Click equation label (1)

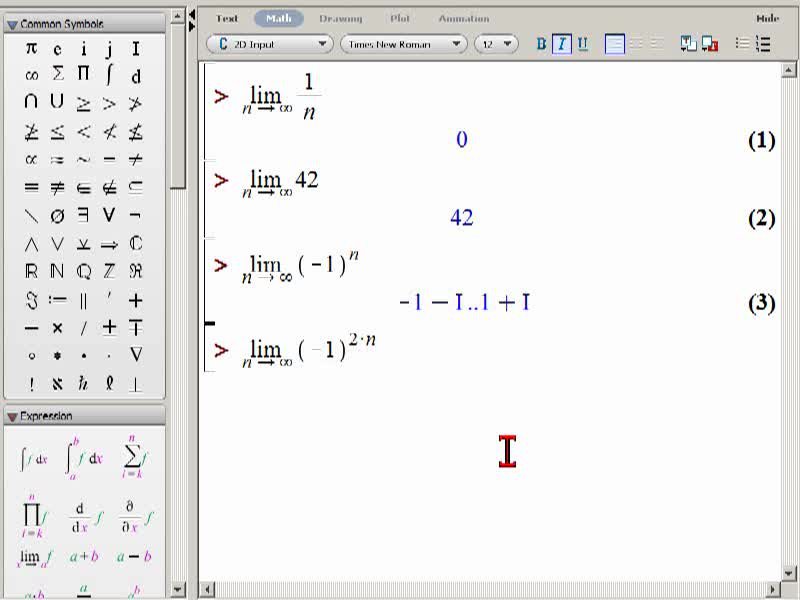762,140
